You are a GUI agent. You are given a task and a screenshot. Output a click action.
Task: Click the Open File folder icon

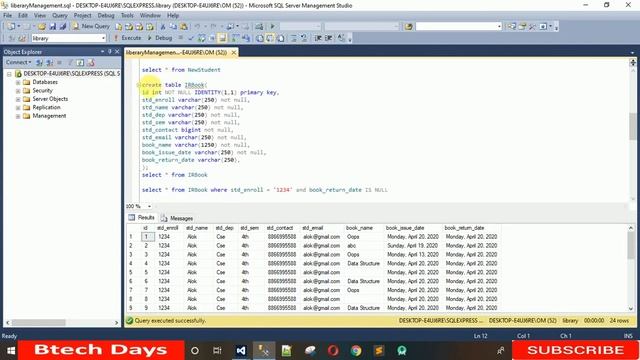click(x=41, y=26)
